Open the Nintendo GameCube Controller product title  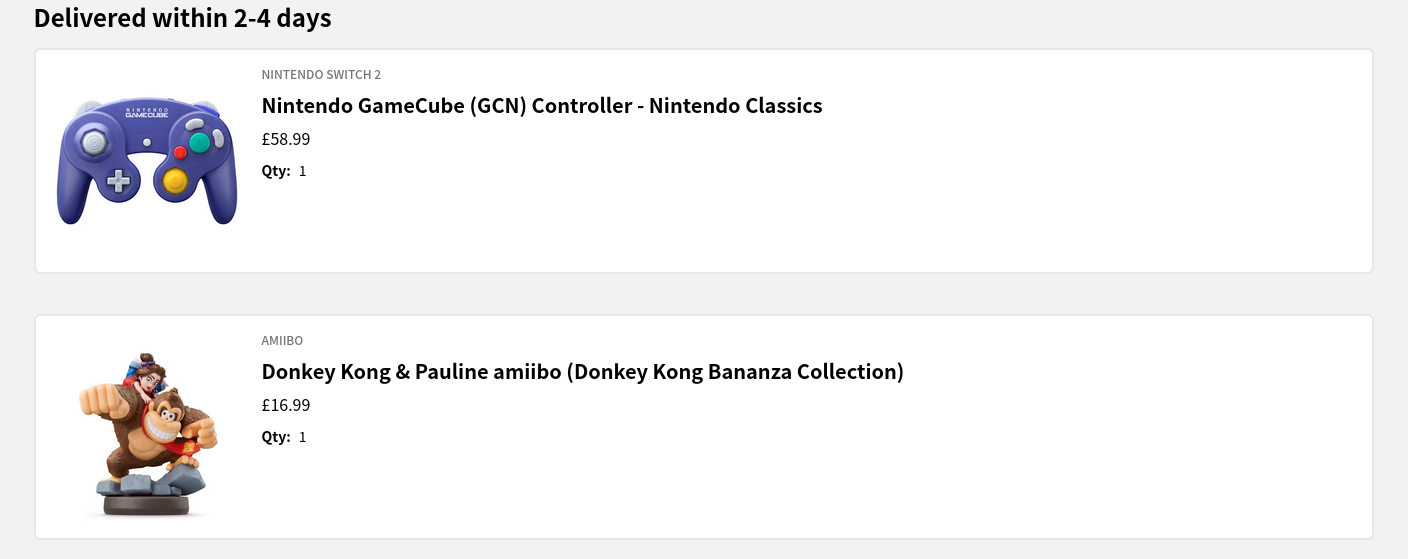(541, 106)
